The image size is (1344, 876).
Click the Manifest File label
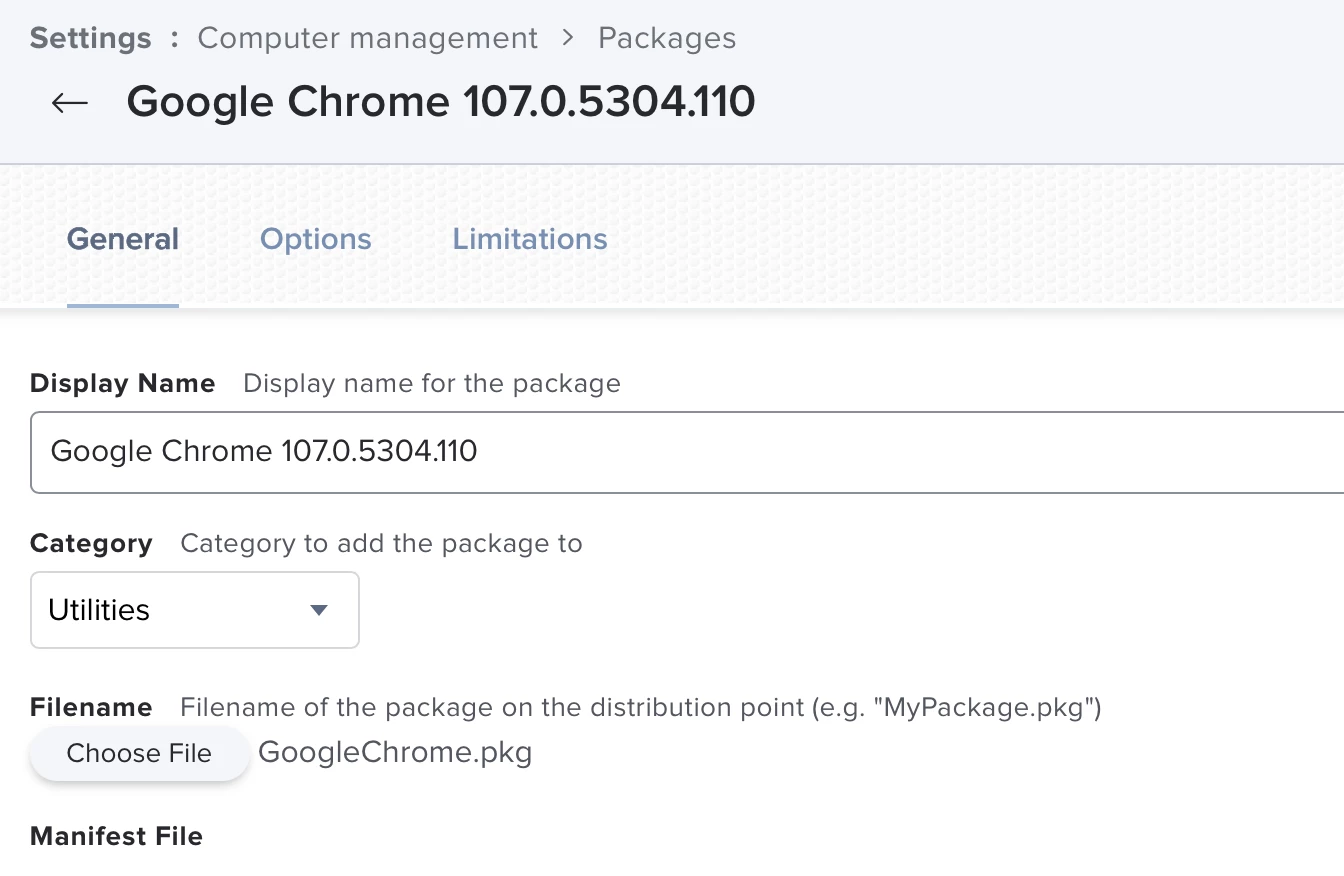[117, 836]
